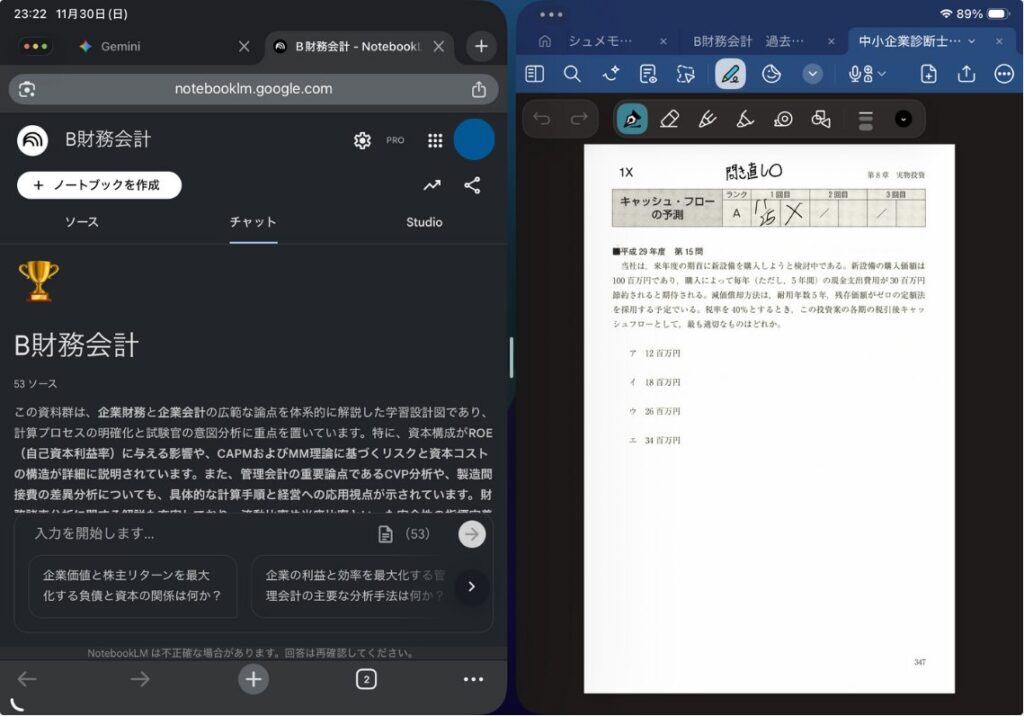Switch to the ソース tab
The height and width of the screenshot is (716, 1024).
click(82, 222)
